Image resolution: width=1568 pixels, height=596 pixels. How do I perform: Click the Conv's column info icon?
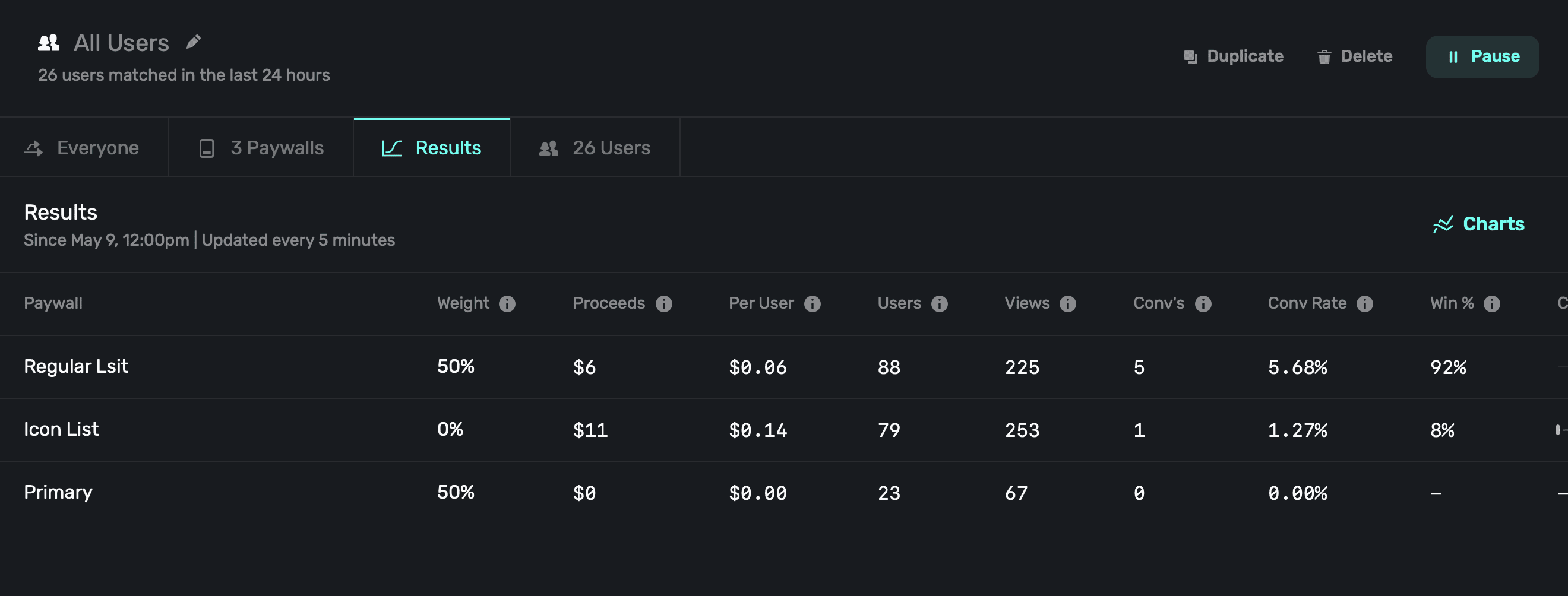pos(1203,303)
